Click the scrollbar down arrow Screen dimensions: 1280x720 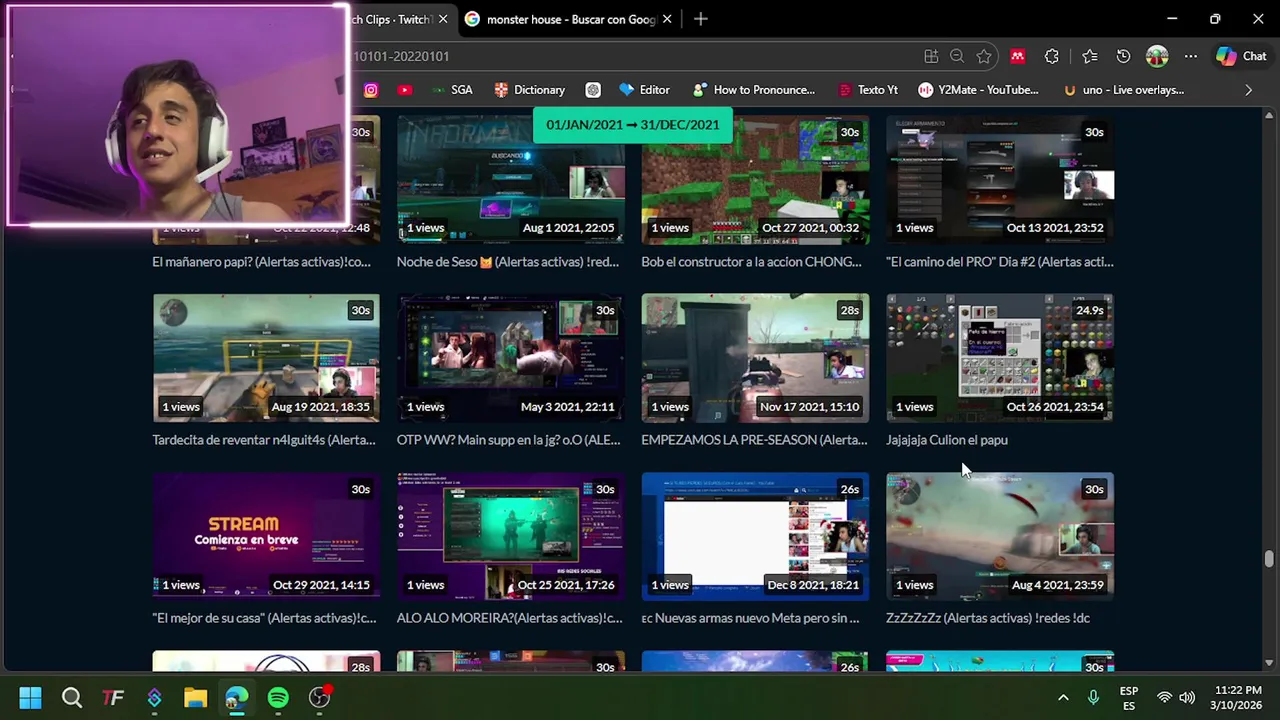tap(1269, 662)
